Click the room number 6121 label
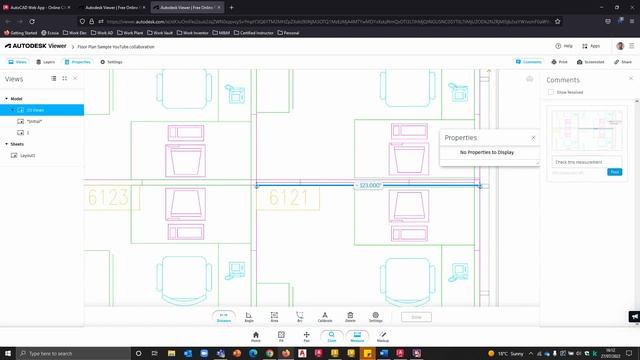Screen dimensions: 640x360 click(x=288, y=198)
